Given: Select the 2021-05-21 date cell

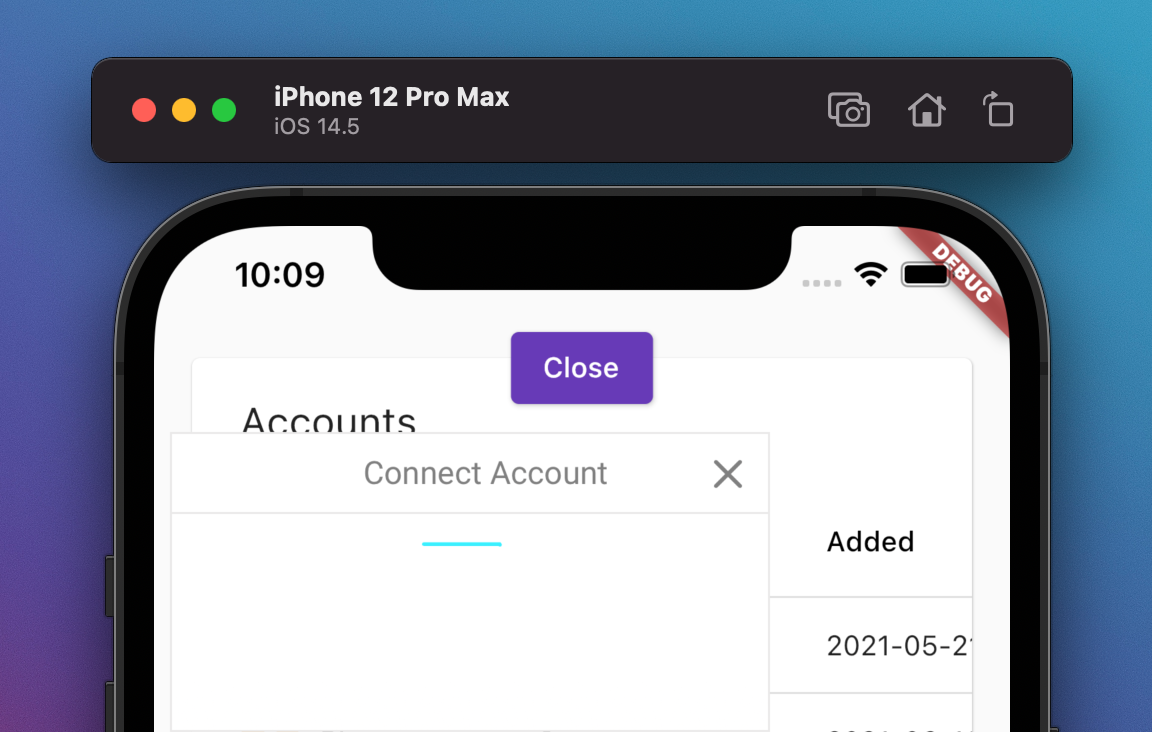Looking at the screenshot, I should 898,646.
